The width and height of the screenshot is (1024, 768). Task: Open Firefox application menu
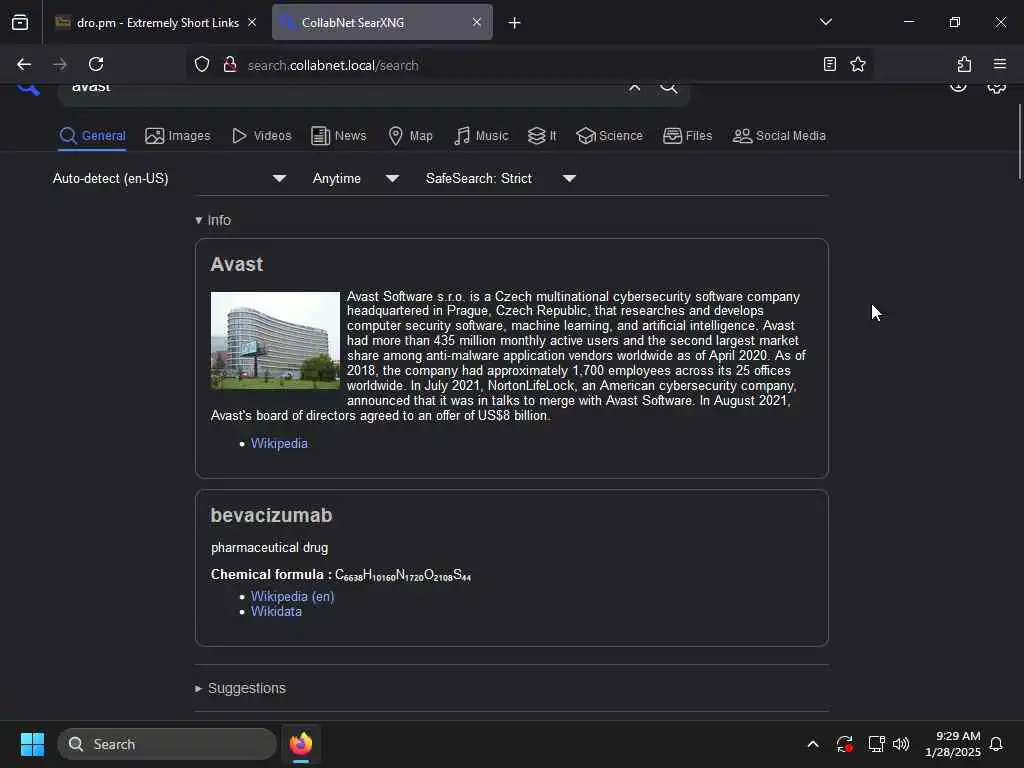tap(999, 64)
